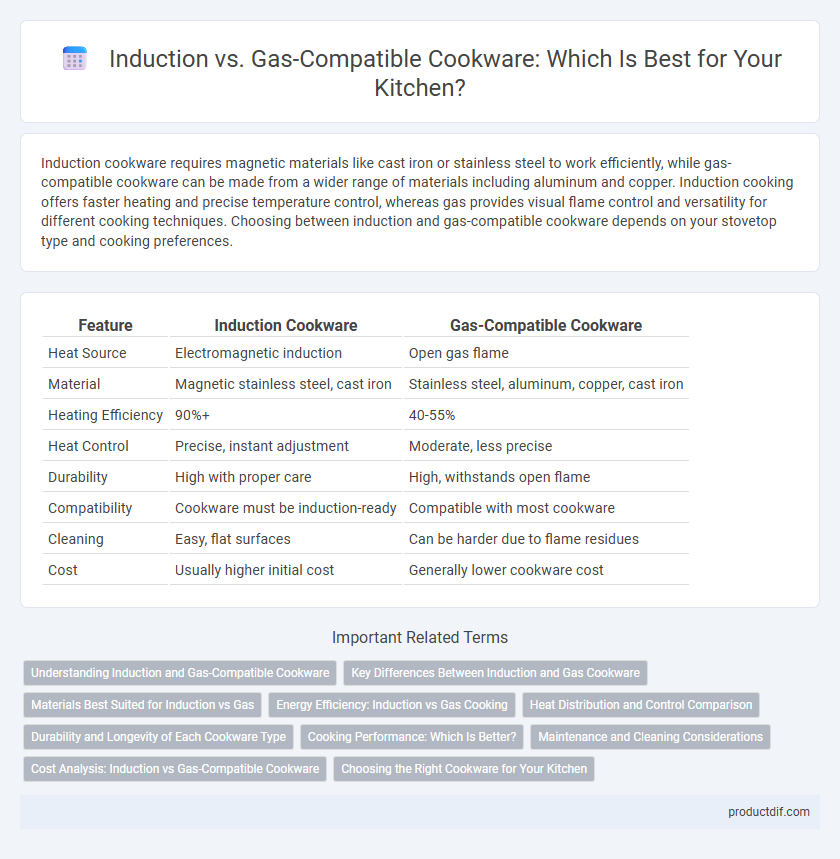Click the Feature column header
This screenshot has height=859, width=840.
105,325
